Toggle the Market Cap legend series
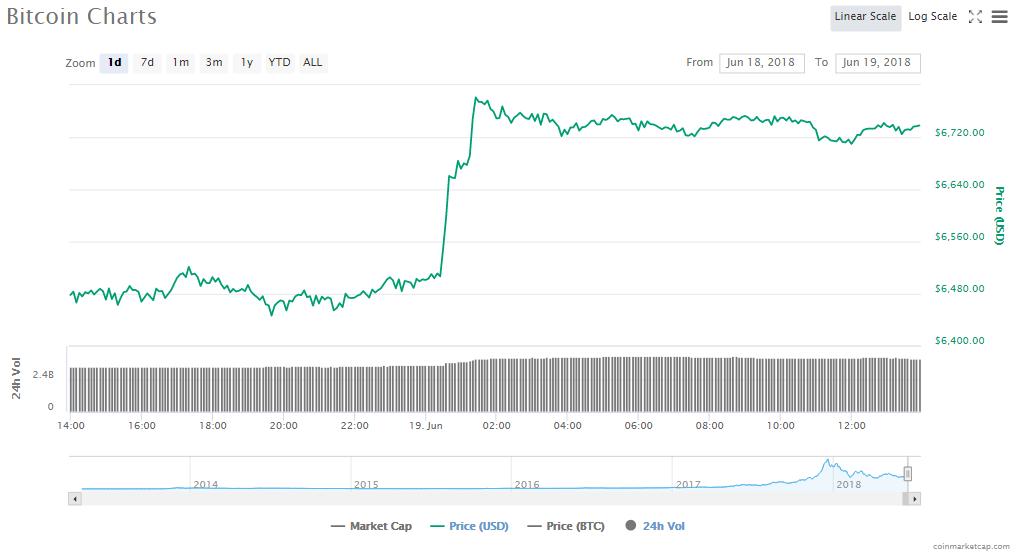Image resolution: width=1019 pixels, height=558 pixels. (x=369, y=526)
